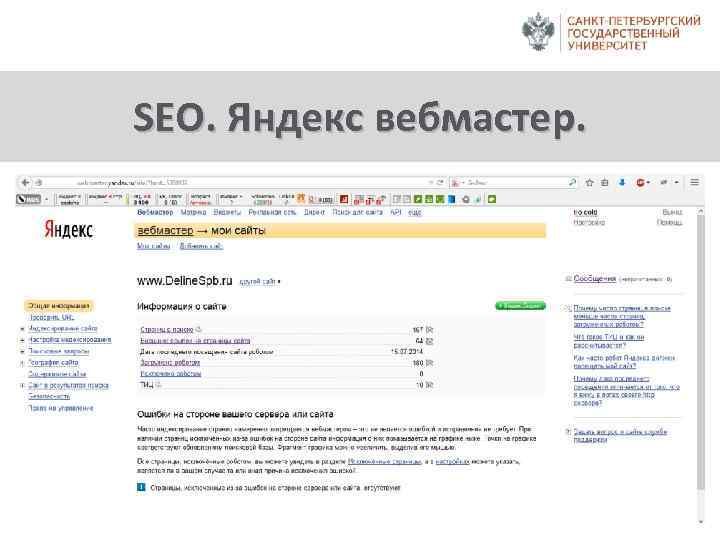Click the bookmark star icon
The height and width of the screenshot is (540, 720).
[590, 182]
